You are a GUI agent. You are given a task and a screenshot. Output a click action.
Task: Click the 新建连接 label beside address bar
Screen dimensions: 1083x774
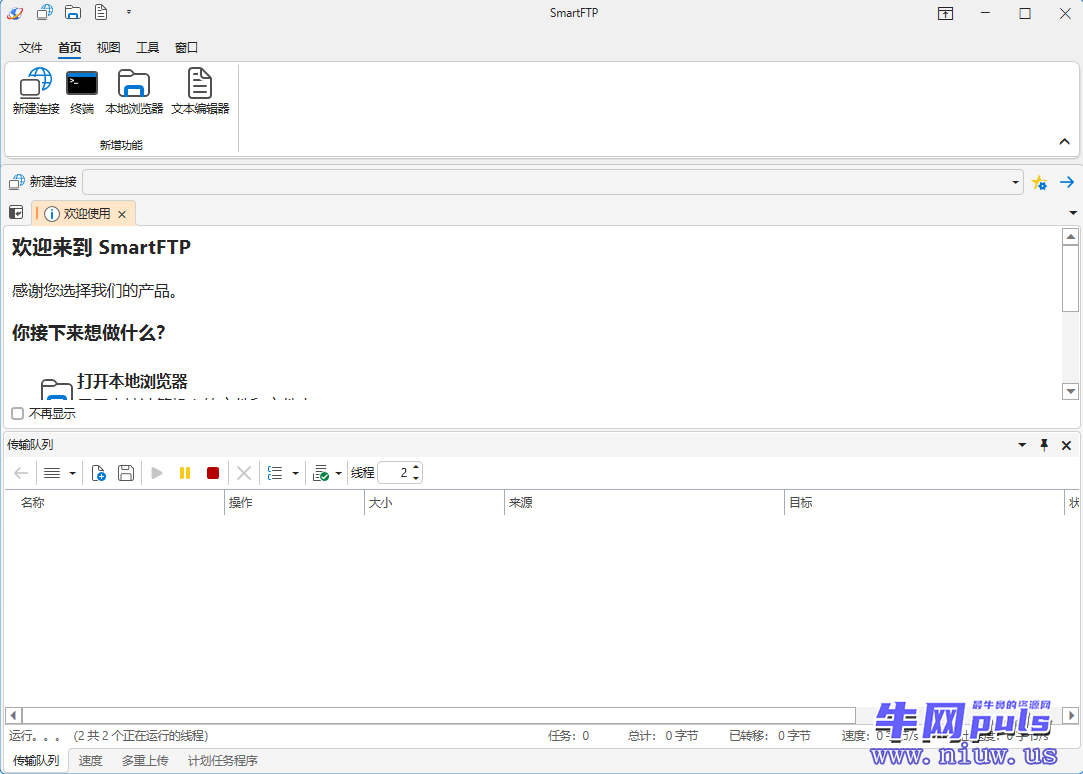tap(52, 182)
